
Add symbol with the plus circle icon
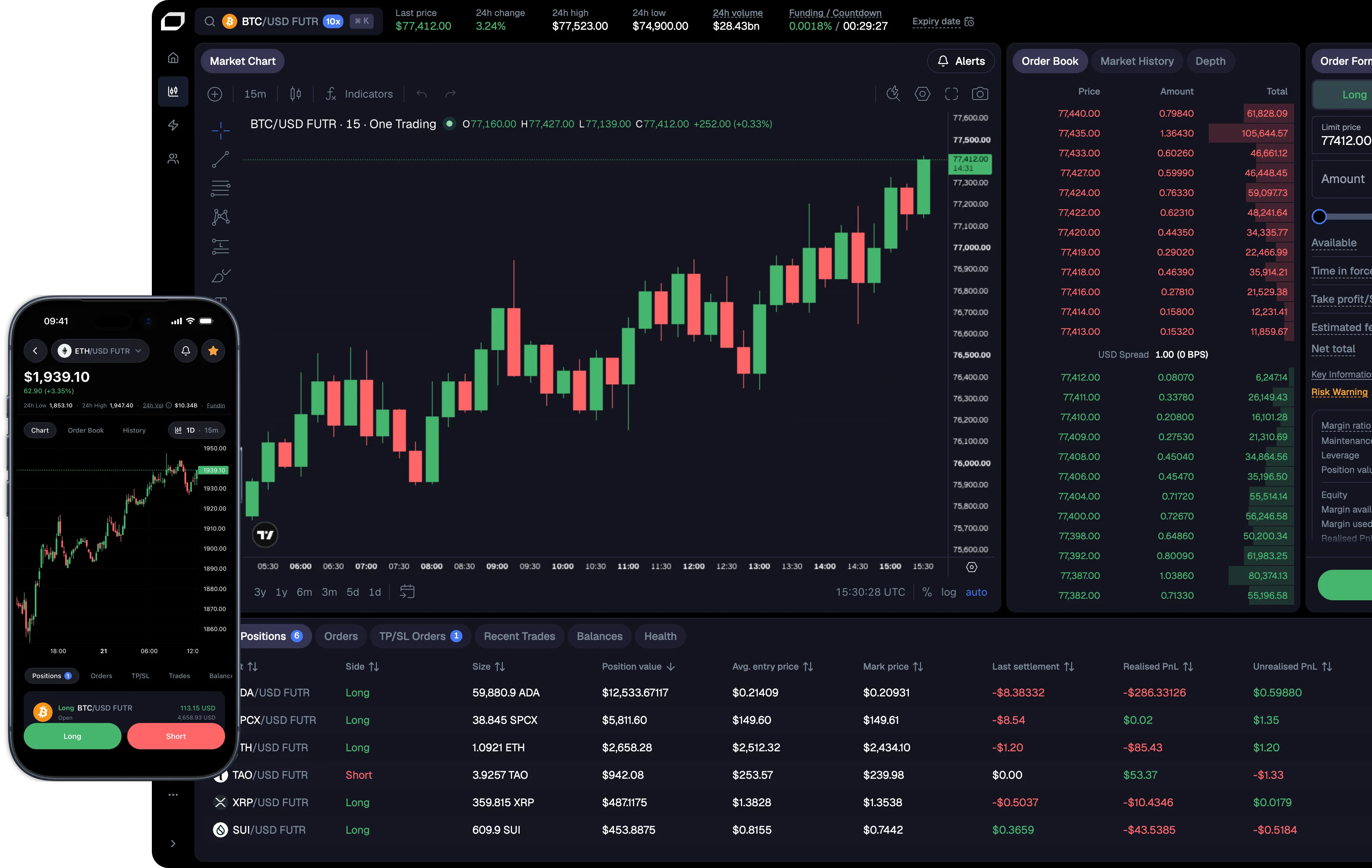pos(215,94)
